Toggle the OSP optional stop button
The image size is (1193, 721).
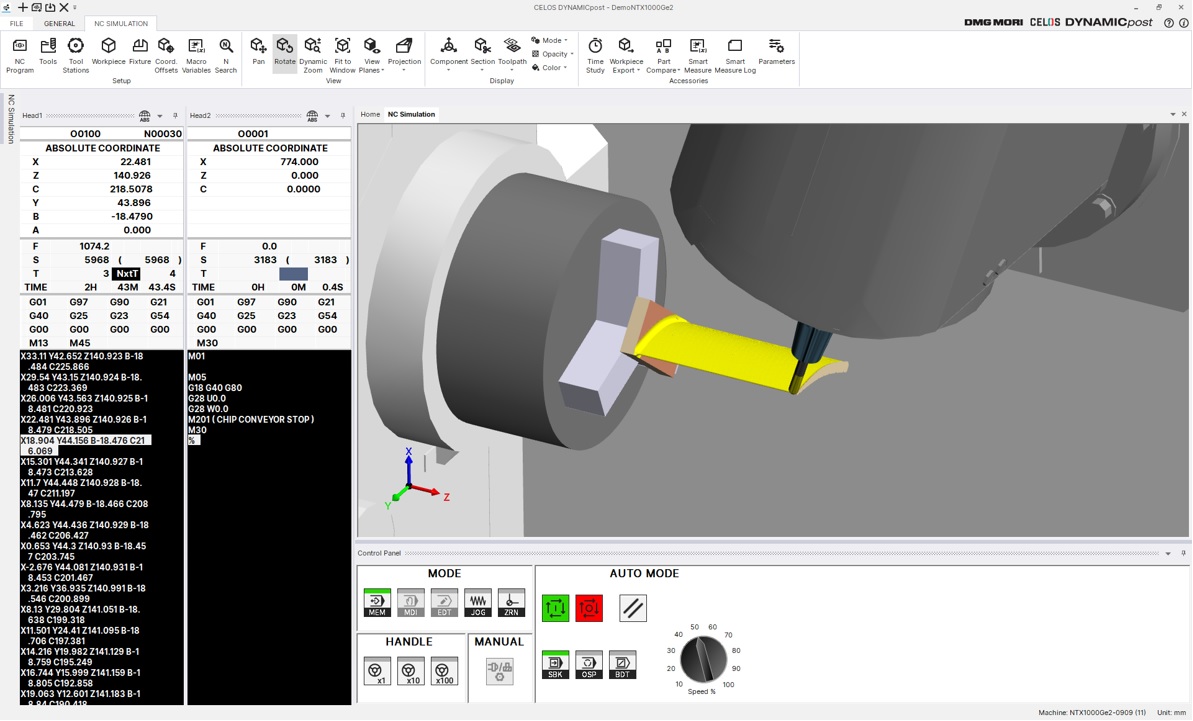589,665
